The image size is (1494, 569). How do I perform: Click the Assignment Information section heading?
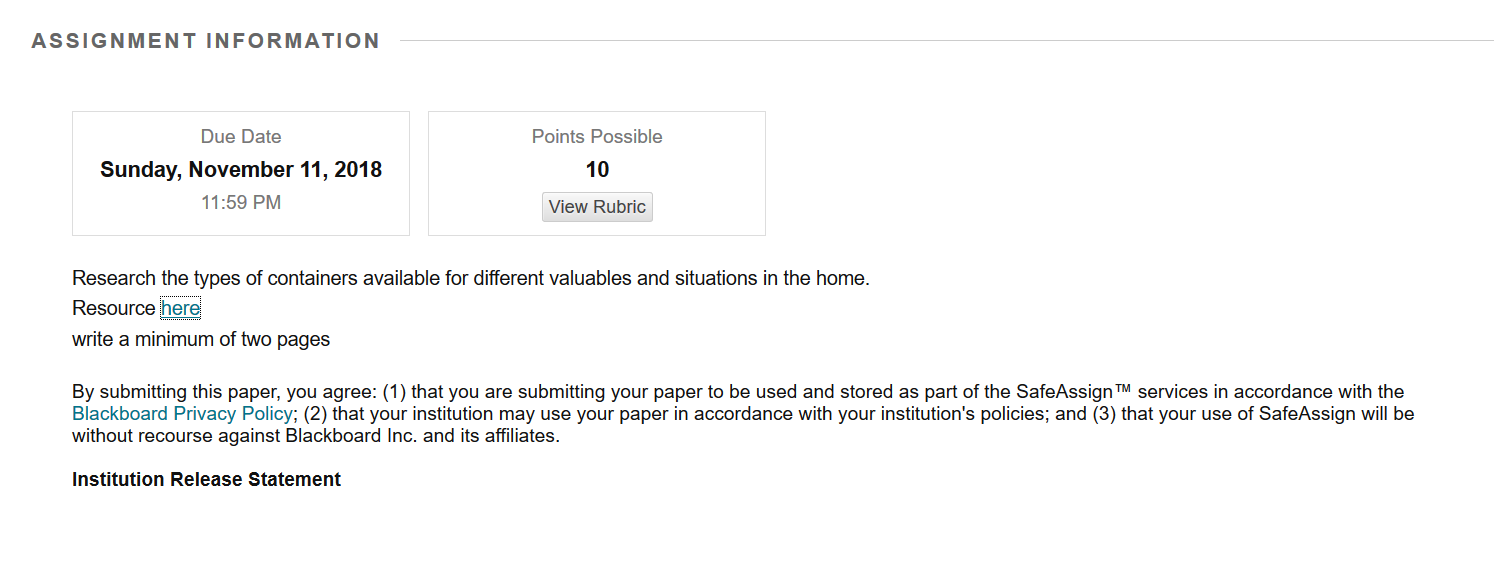[x=206, y=41]
